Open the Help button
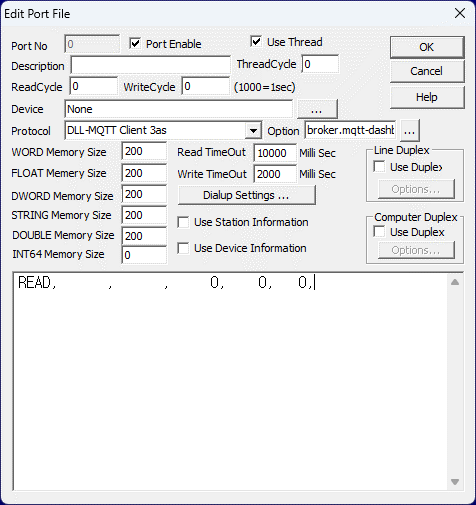Viewport: 476px width, 505px height. (427, 97)
